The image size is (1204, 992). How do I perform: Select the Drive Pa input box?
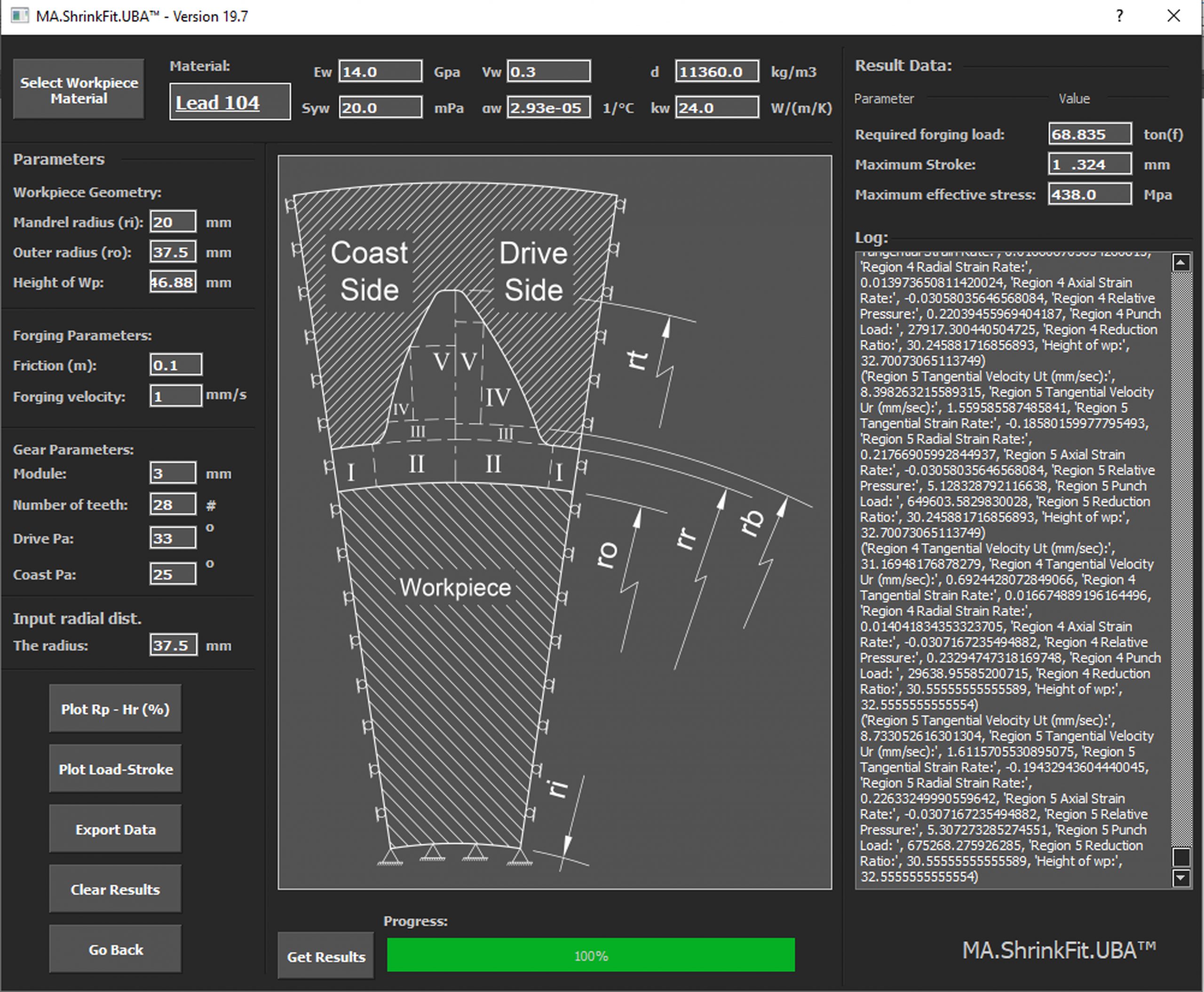(173, 538)
